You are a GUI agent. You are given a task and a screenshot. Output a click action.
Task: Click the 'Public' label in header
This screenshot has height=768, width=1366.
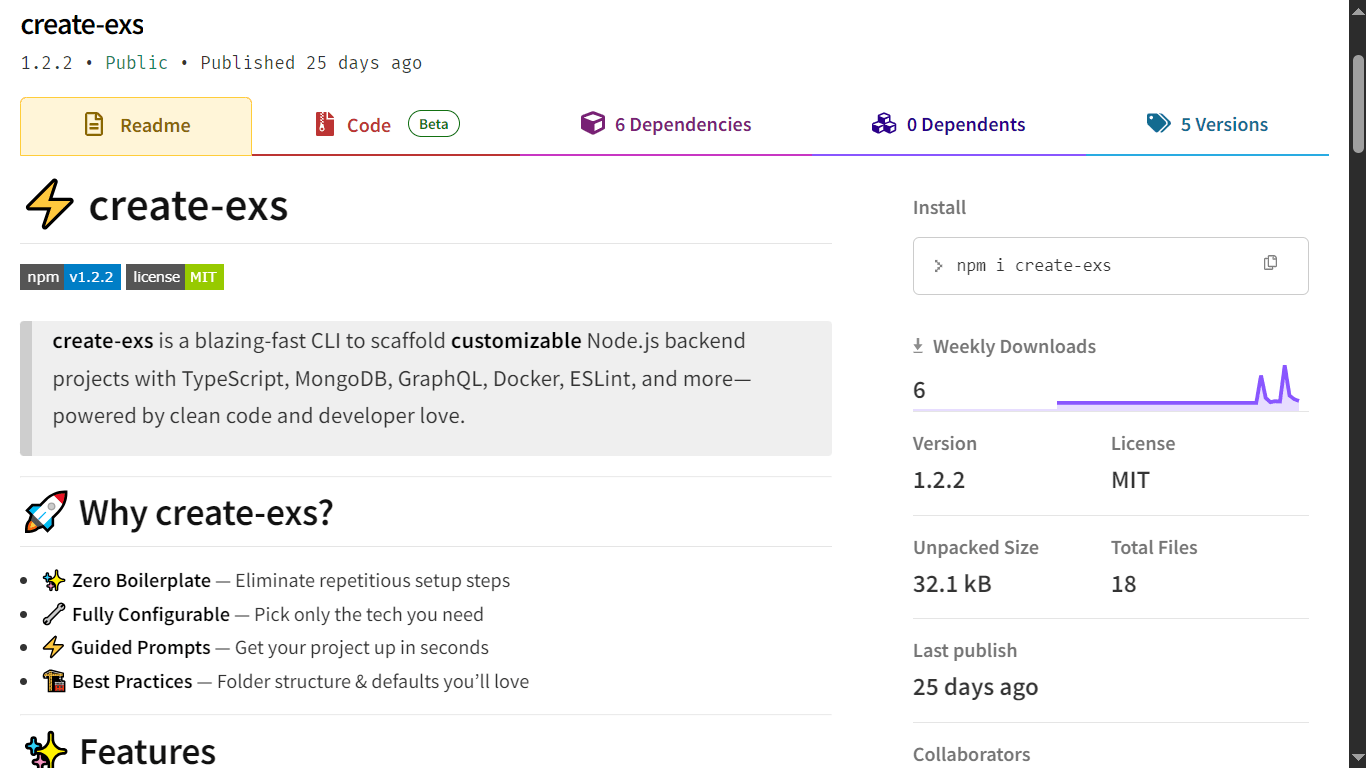coord(137,63)
